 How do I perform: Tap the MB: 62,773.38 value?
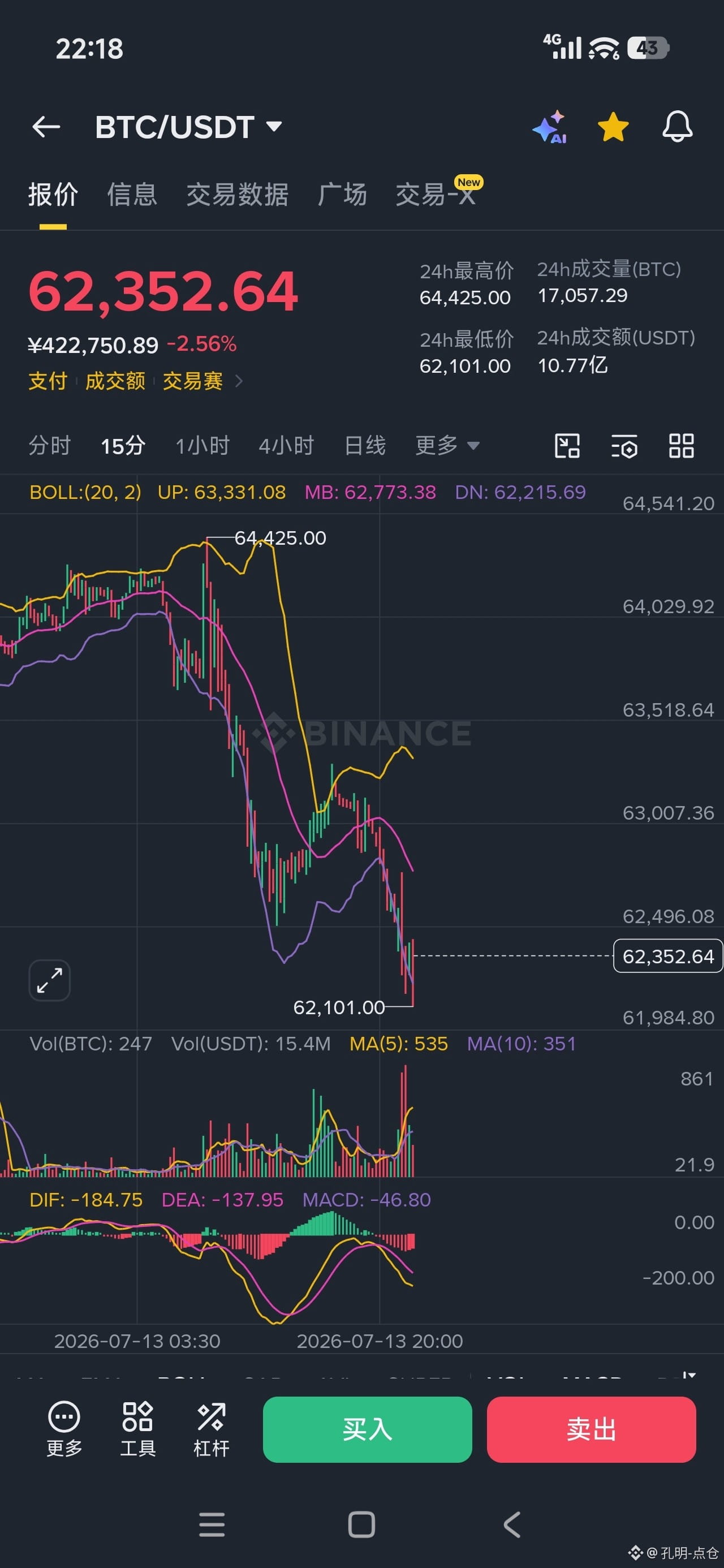(370, 492)
